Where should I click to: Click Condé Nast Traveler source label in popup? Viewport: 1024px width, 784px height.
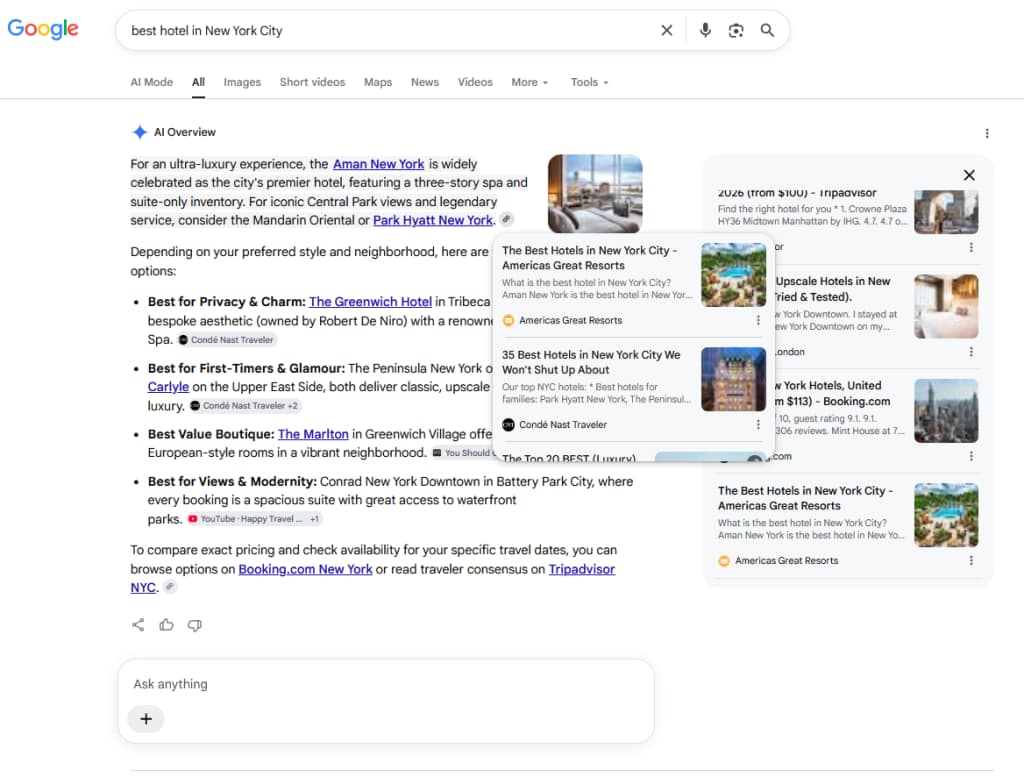(563, 425)
